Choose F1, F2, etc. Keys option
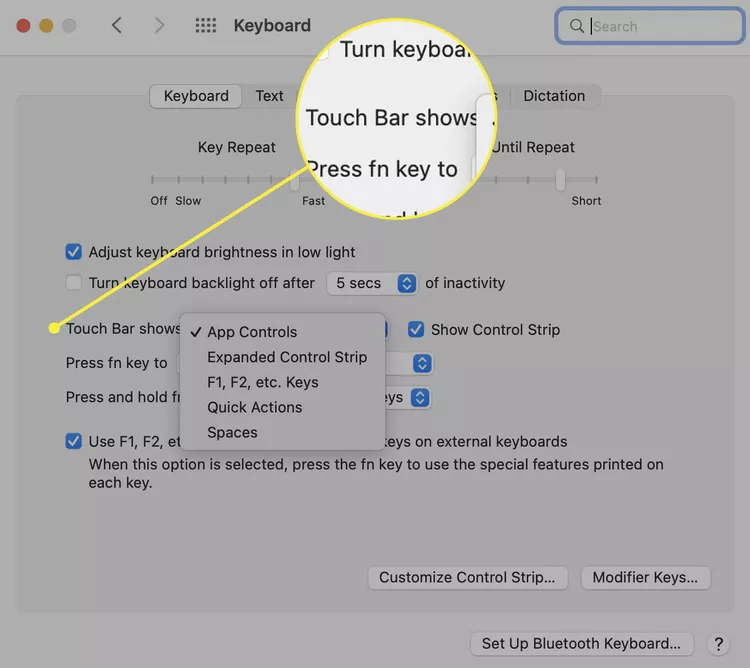Image resolution: width=750 pixels, height=668 pixels. tap(283, 382)
